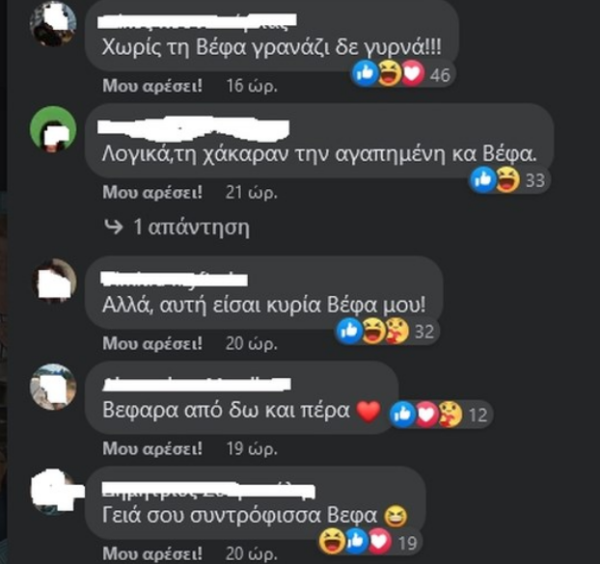Like the comment posted 16 ώρ. ago

152,86
